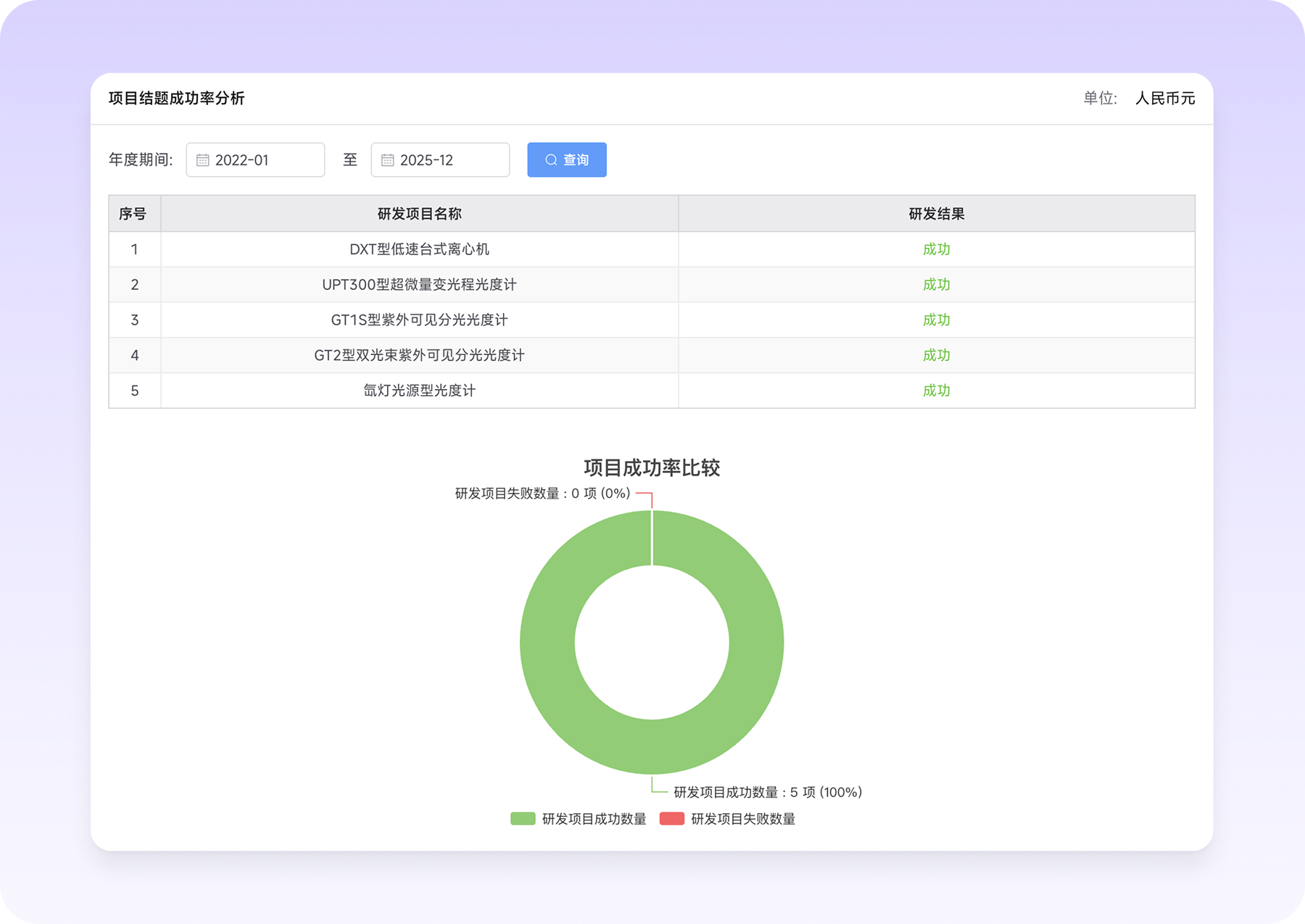Click the 序号 column header

[x=133, y=214]
